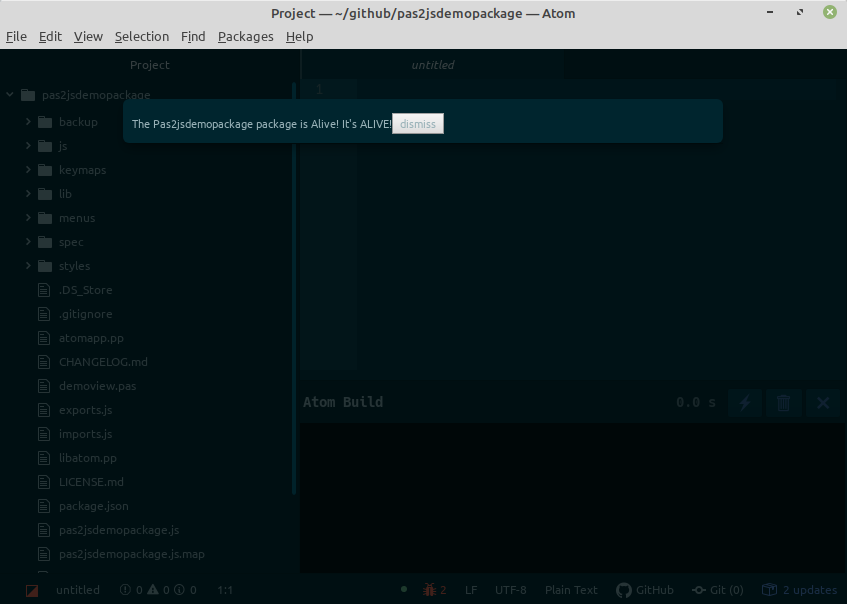
Task: Expand the keymaps folder chevron
Action: pyautogui.click(x=28, y=170)
